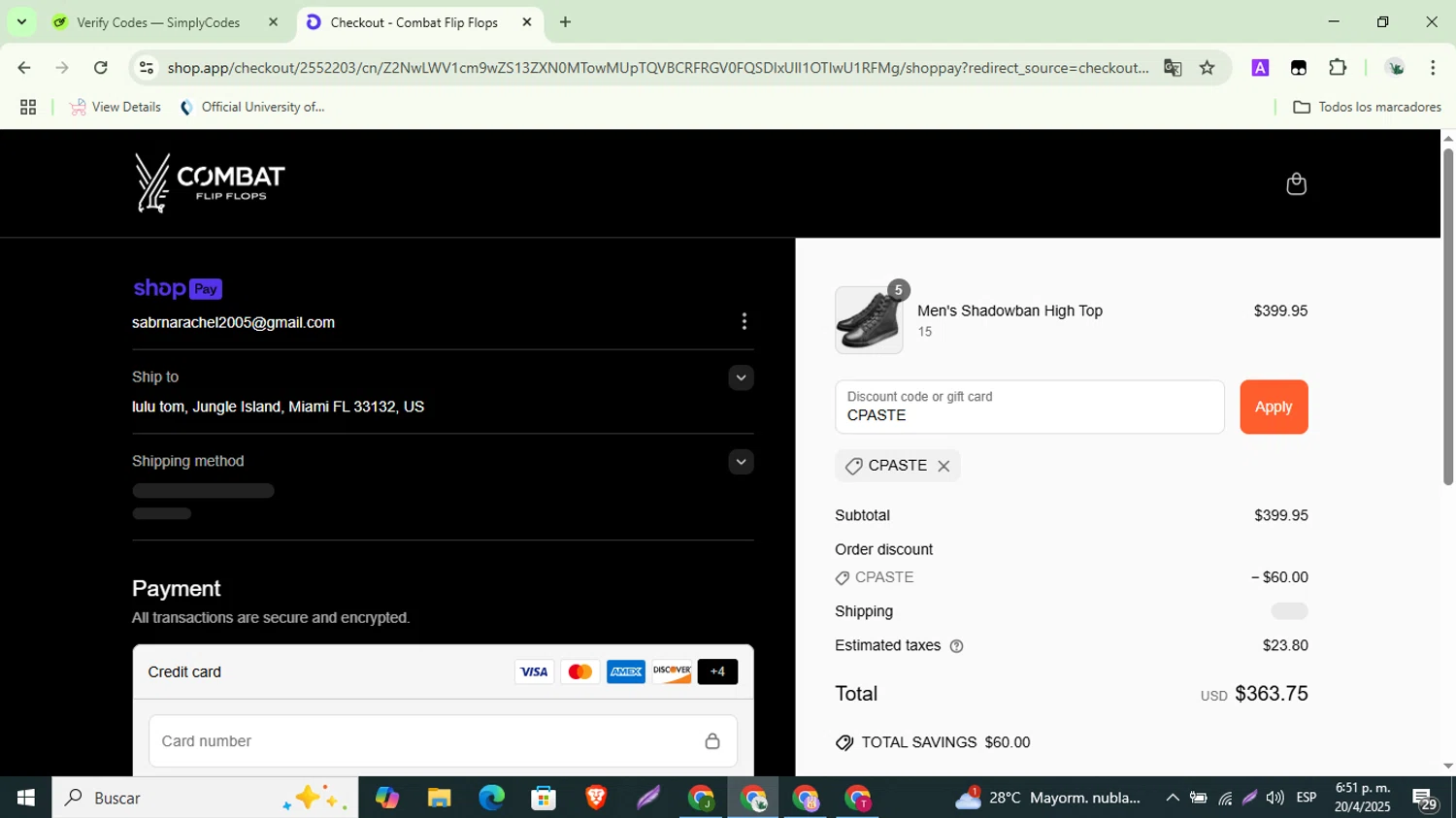Launch Brave browser from the taskbar
Viewport: 1456px width, 818px height.
(x=596, y=798)
